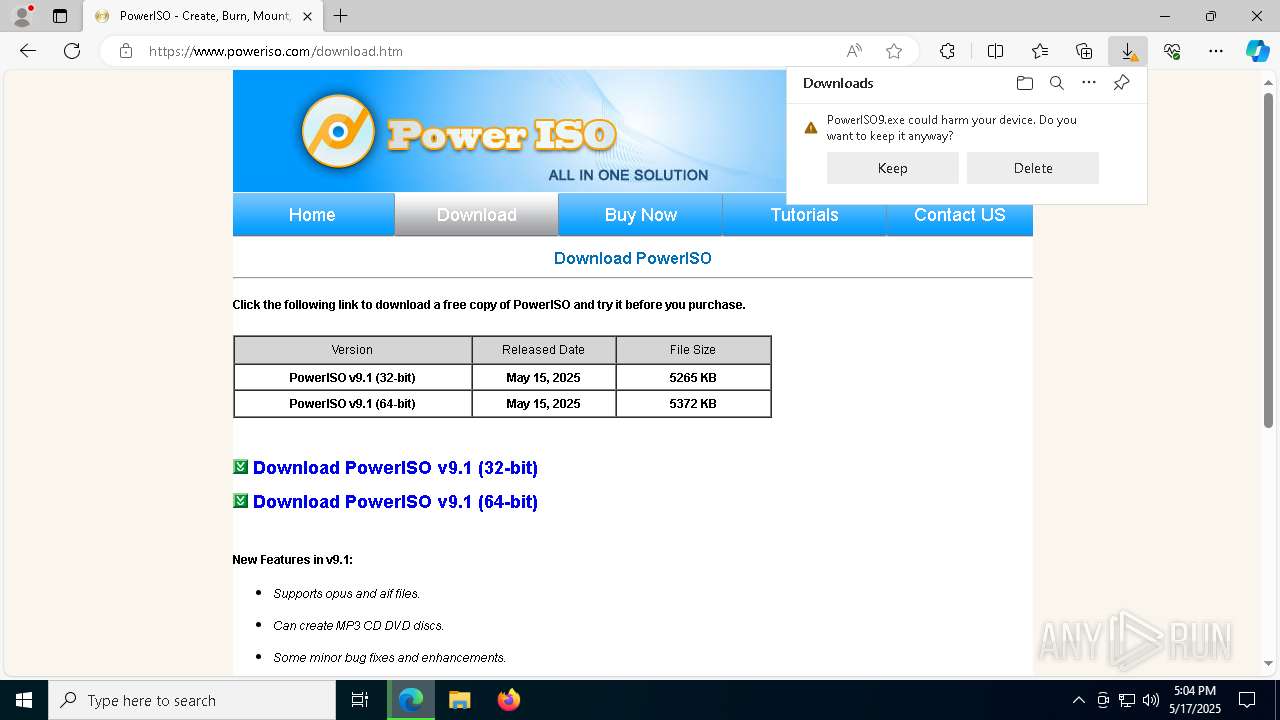
Task: Search downloads magnifier icon
Action: [1056, 83]
